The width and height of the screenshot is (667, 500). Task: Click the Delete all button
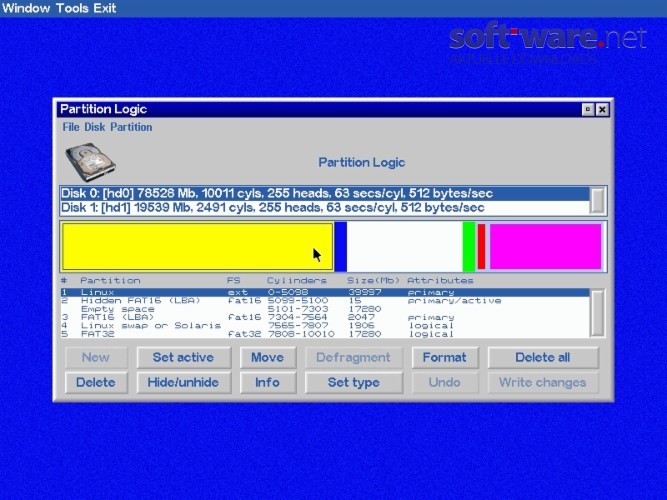(543, 357)
